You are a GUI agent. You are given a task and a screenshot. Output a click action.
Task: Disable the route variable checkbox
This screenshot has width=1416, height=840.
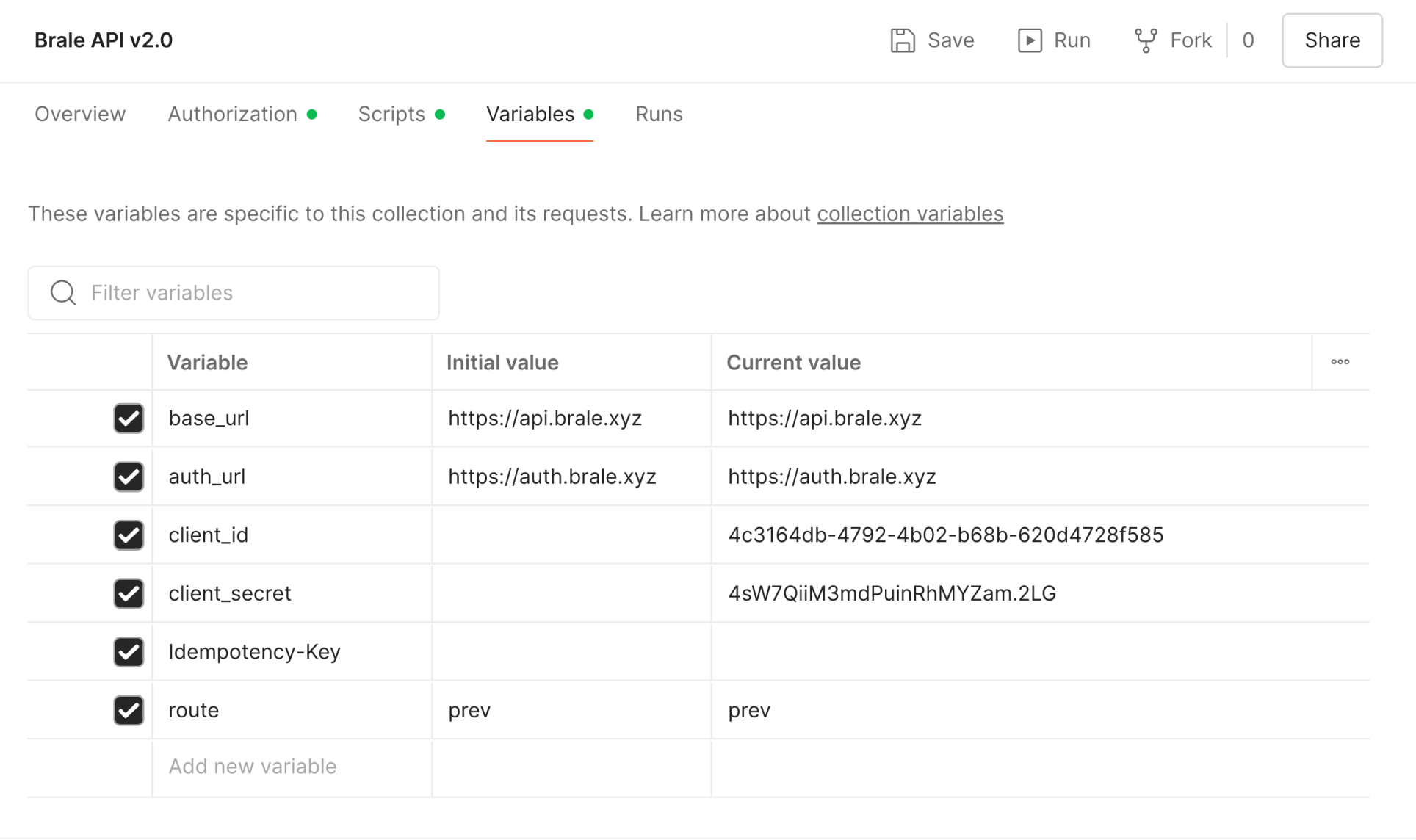[129, 710]
